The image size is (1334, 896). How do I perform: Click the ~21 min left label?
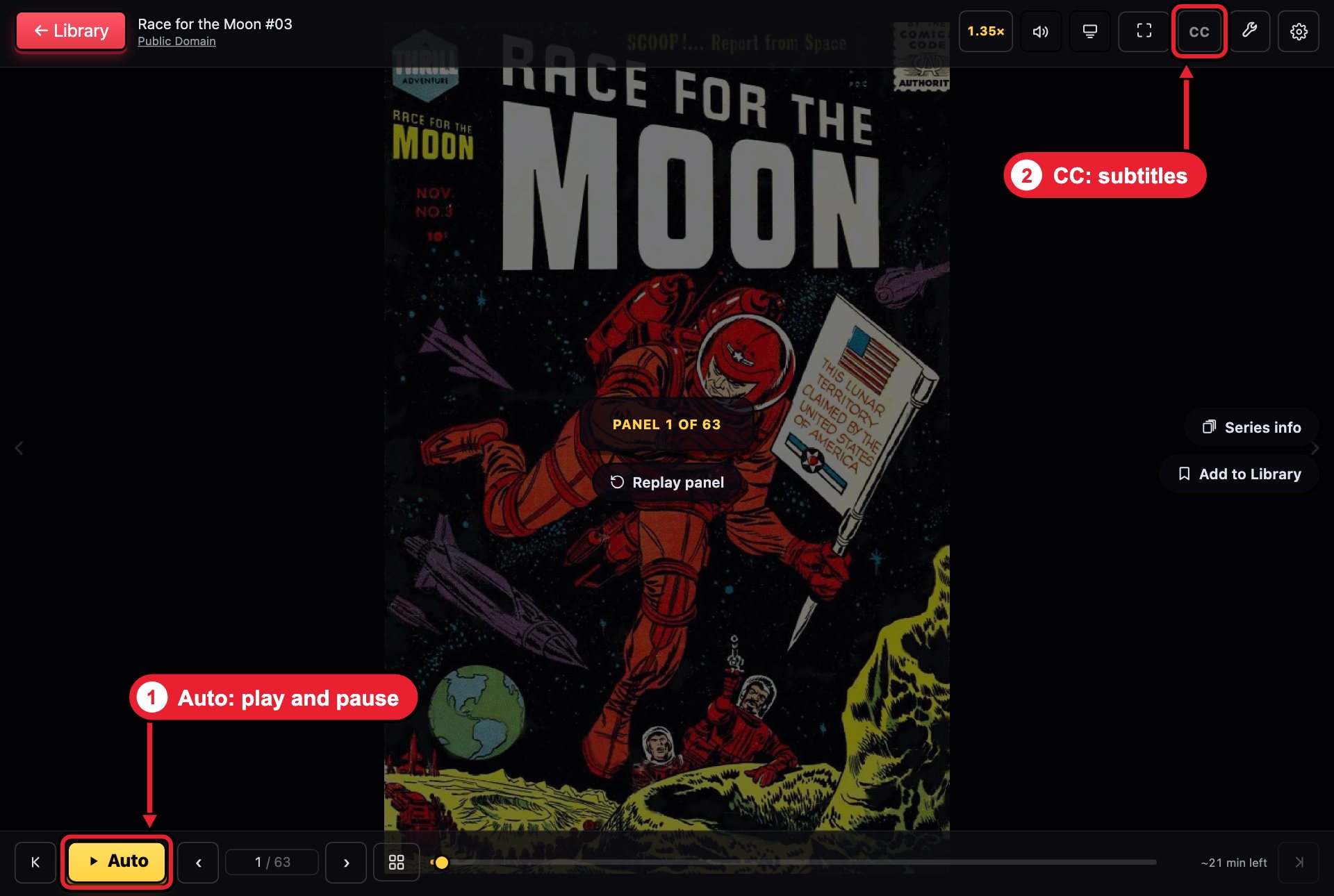(x=1234, y=863)
